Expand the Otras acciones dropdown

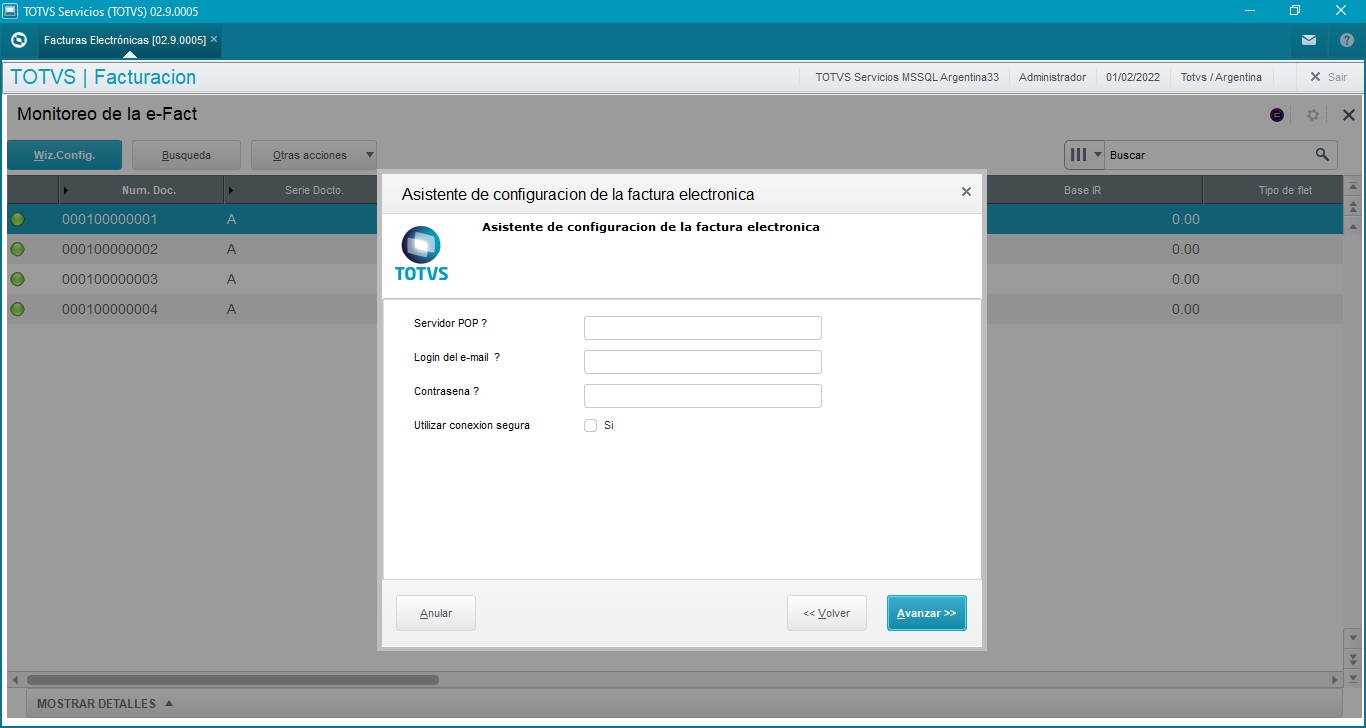(314, 155)
